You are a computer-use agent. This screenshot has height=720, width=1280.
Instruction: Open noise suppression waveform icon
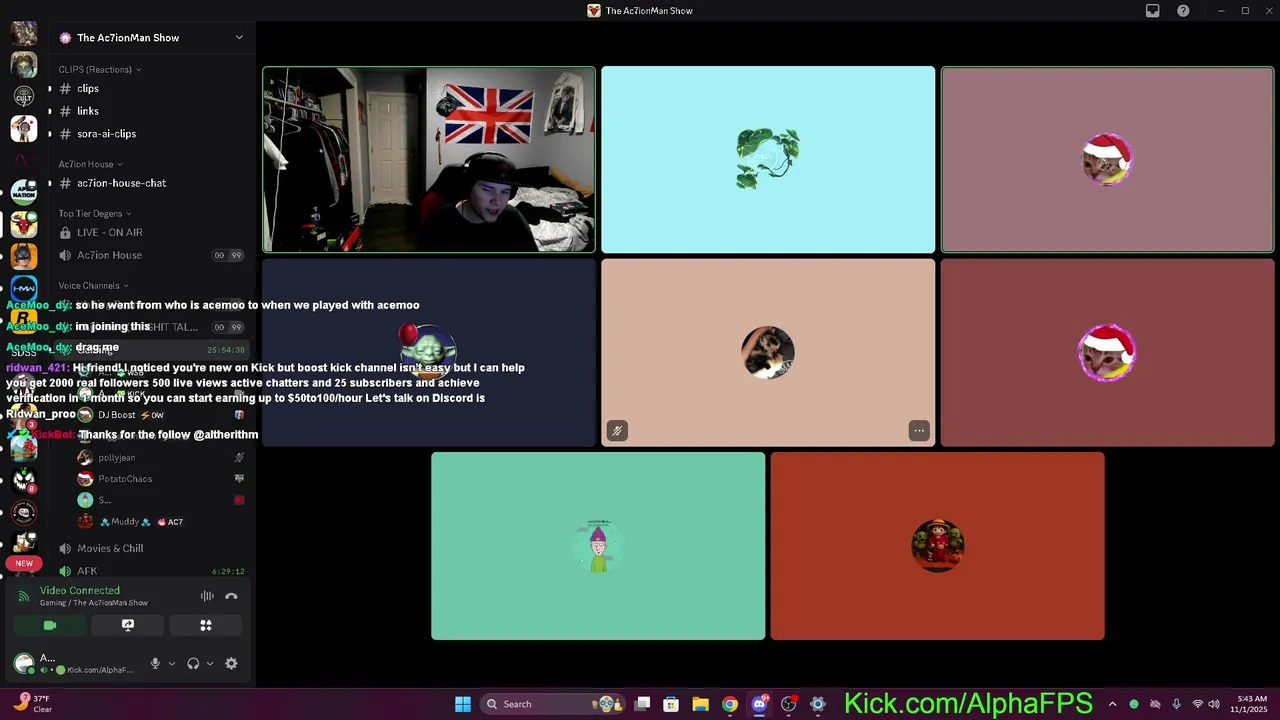point(207,596)
